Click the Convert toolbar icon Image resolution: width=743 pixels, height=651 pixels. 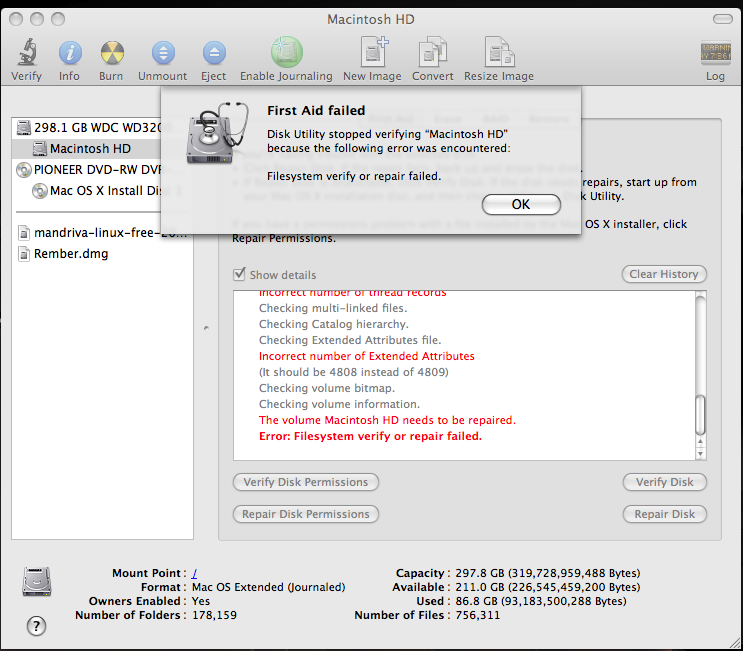(433, 52)
